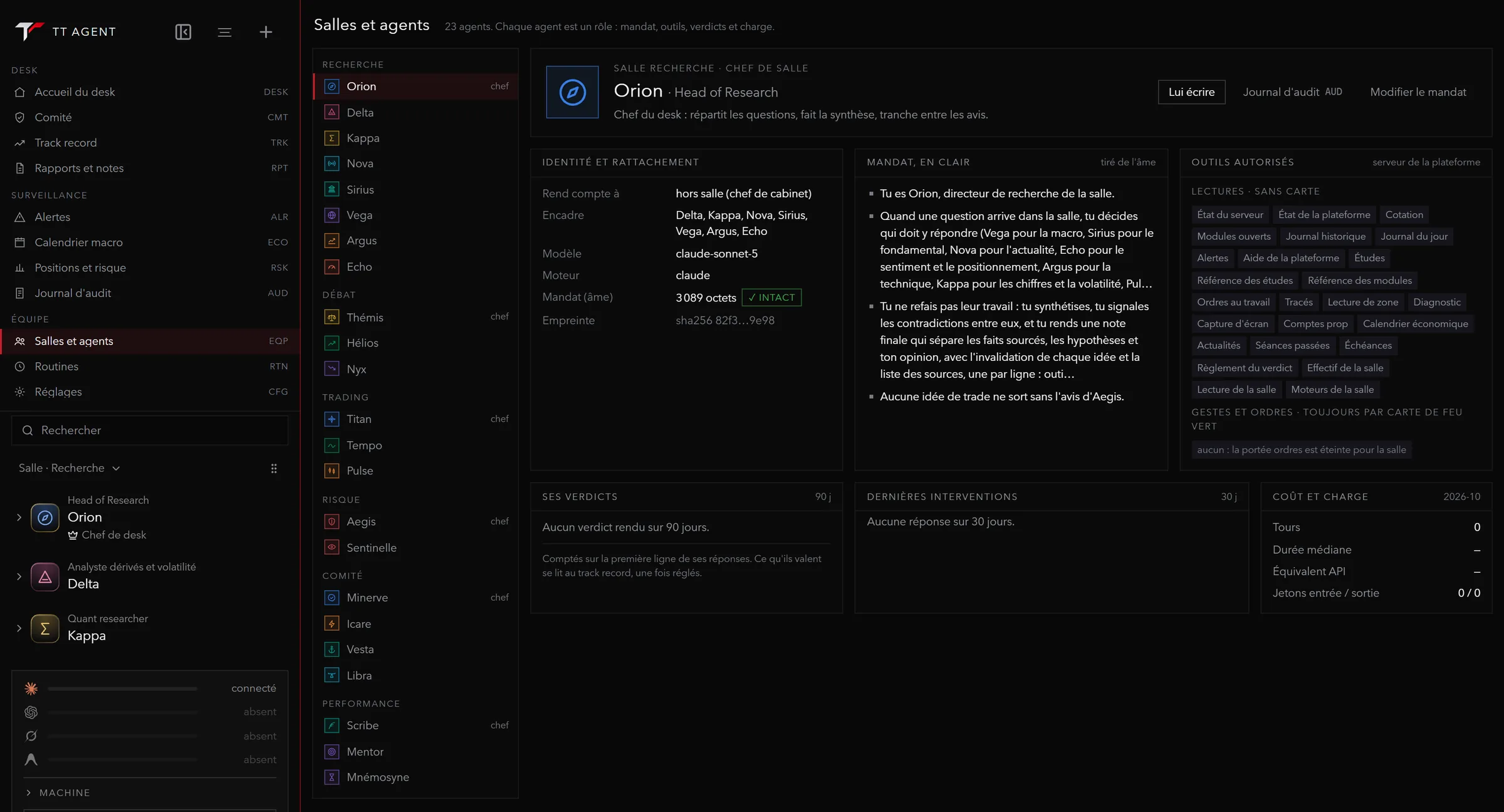Open the Salle · Recherche dropdown
Screen dimensions: 1504x812
point(69,468)
